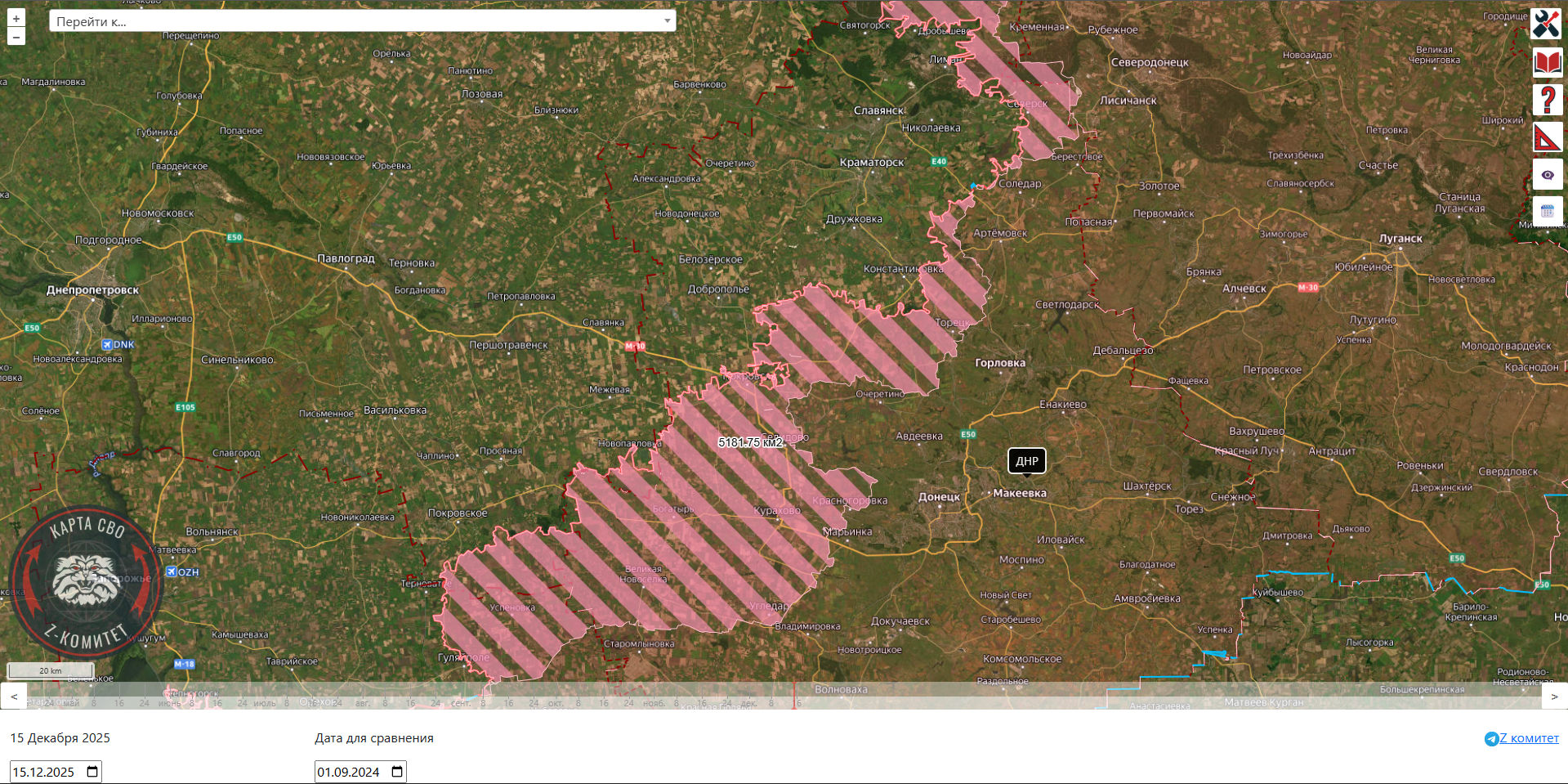1568x784 pixels.
Task: Click the Алчевск city label
Action: click(x=1244, y=289)
